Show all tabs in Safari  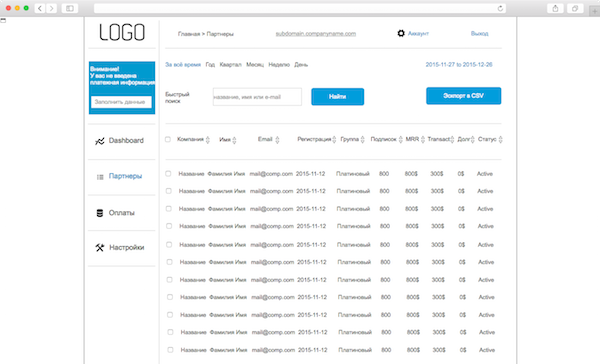point(575,8)
